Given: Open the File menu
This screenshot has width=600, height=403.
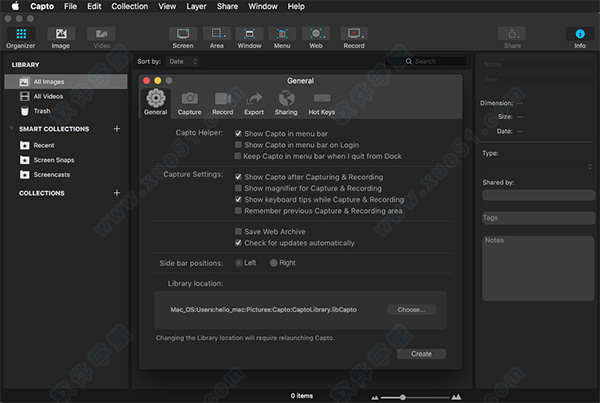Looking at the screenshot, I should pyautogui.click(x=70, y=6).
